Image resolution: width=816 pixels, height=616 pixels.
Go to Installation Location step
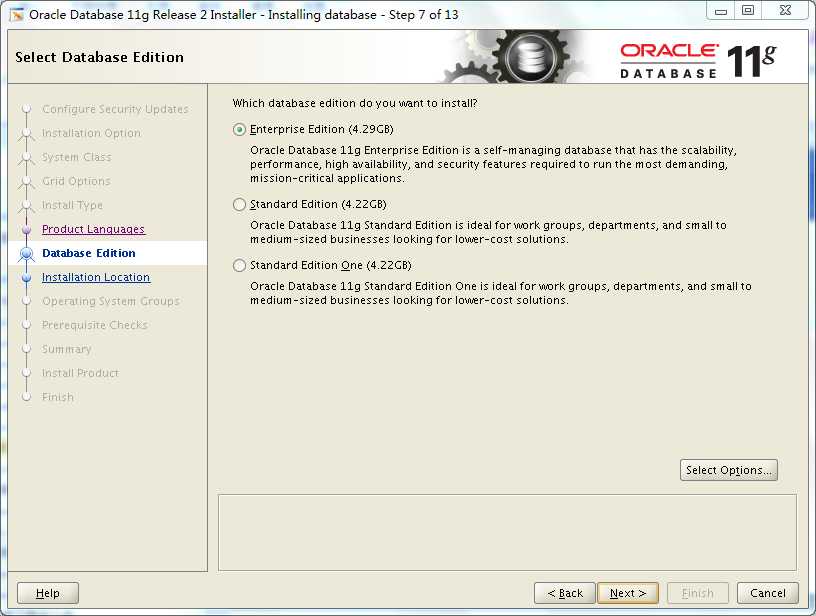(x=96, y=277)
